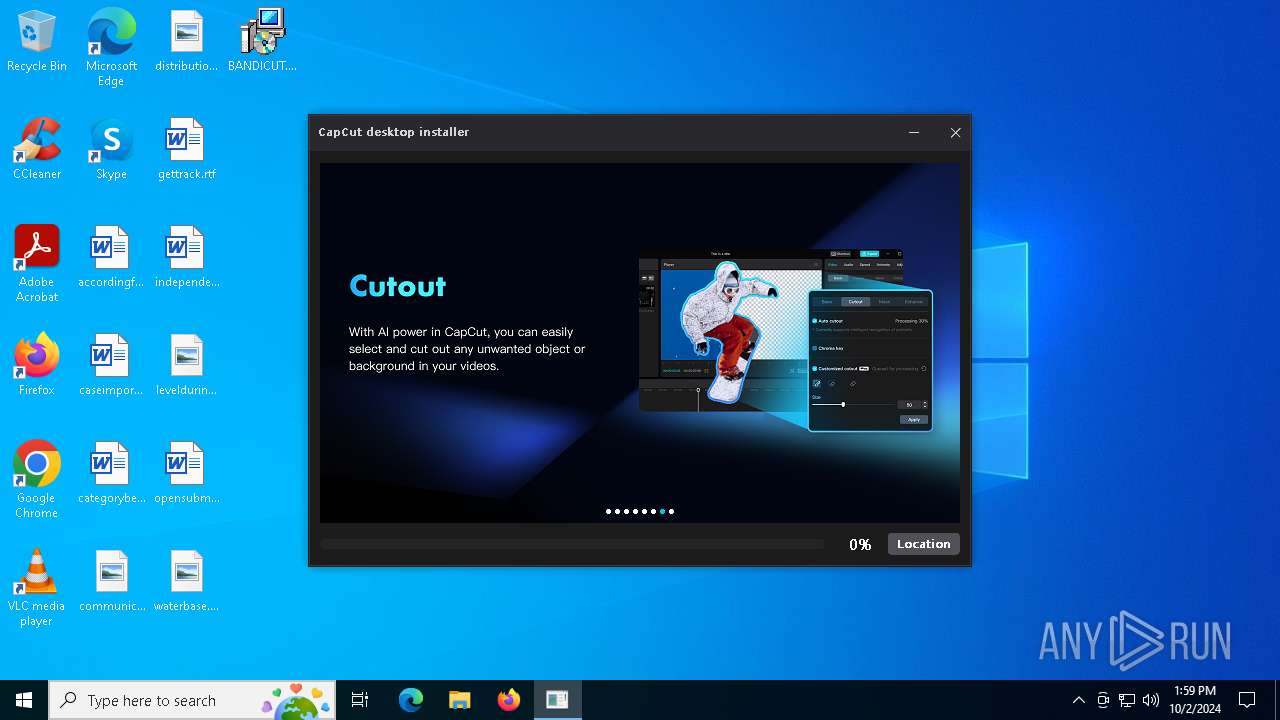The image size is (1280, 720).
Task: Click the taskbar clock showing 1:59 PM
Action: 1195,700
